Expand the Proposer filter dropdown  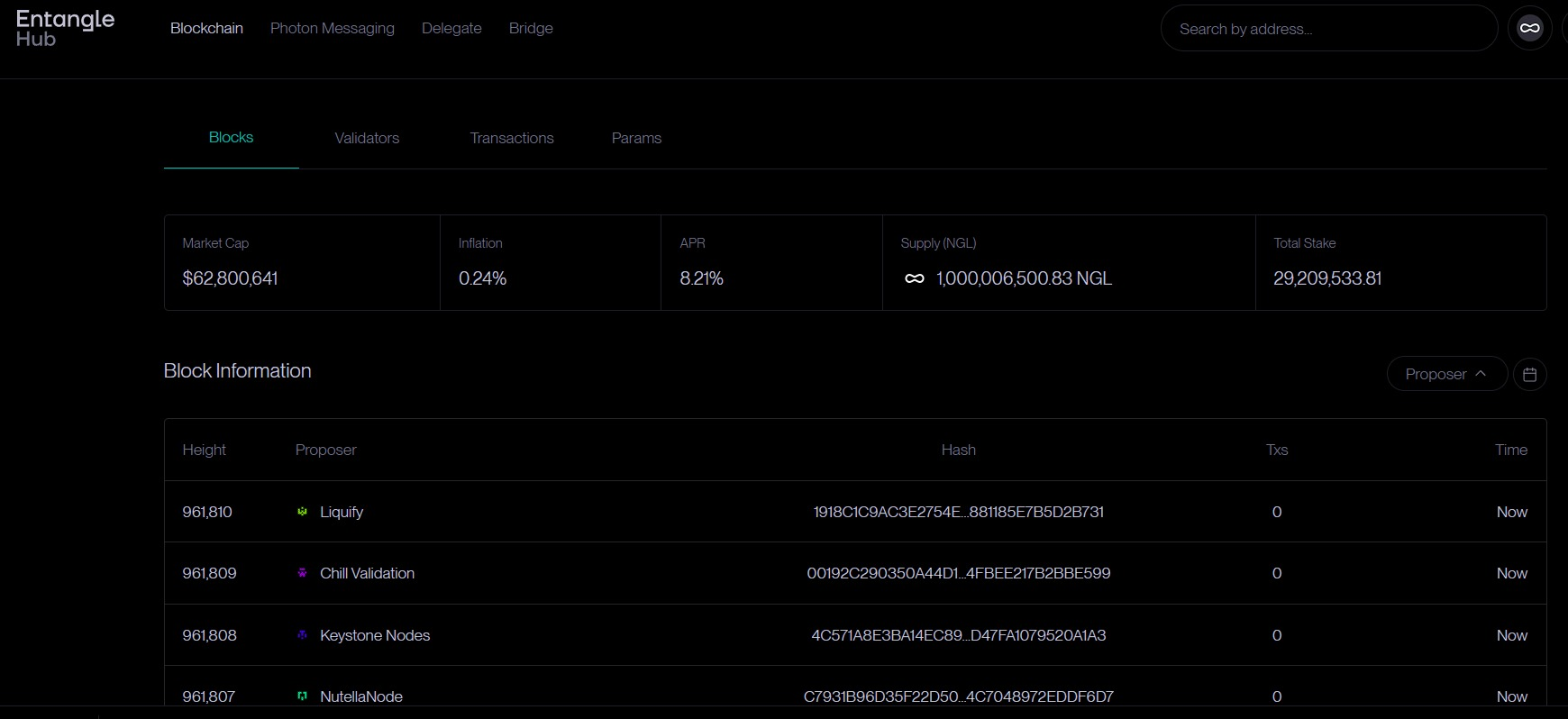point(1446,374)
